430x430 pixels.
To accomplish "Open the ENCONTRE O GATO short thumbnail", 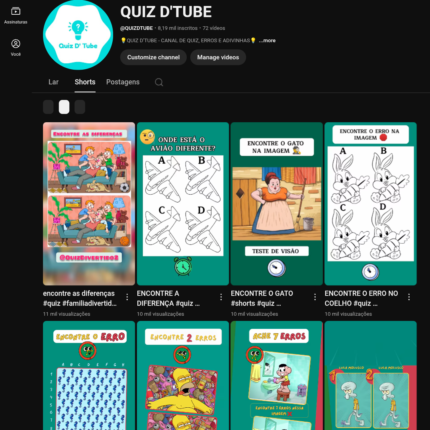I will (x=277, y=204).
